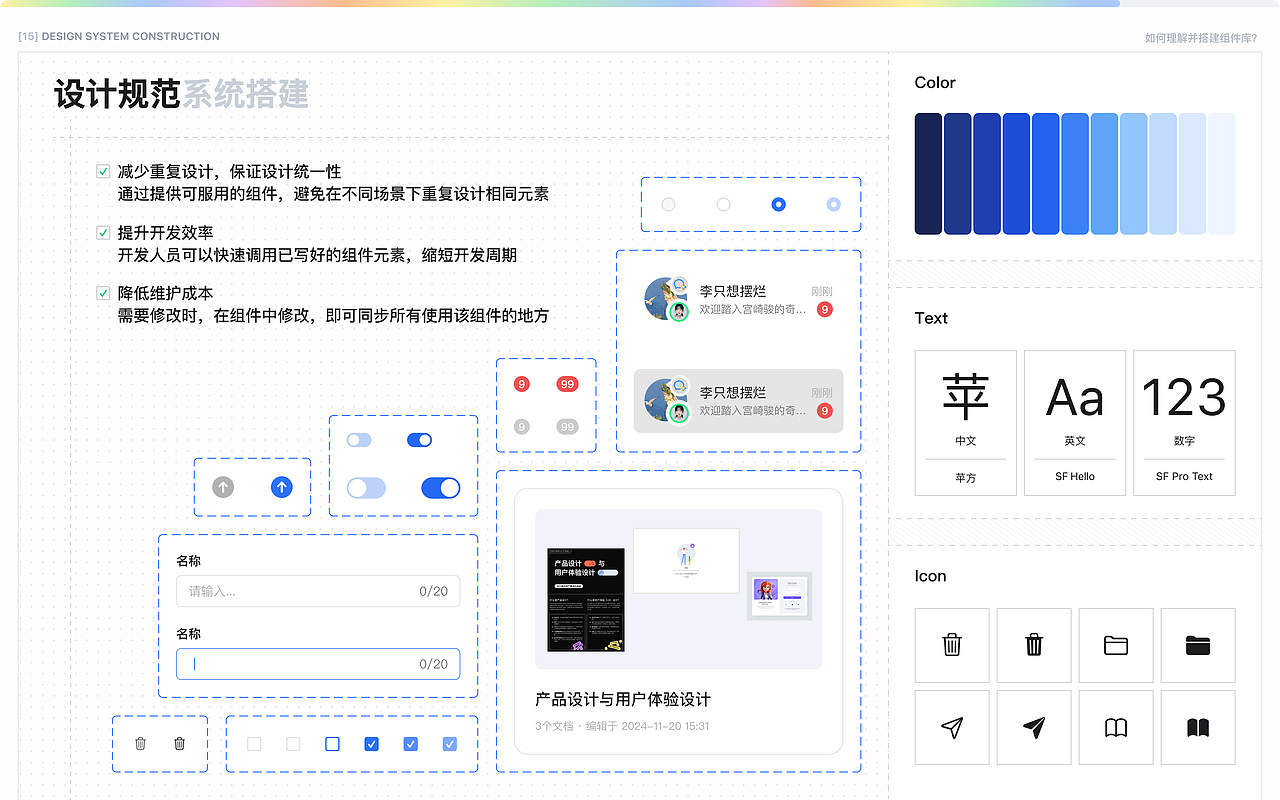Click the blue upward arrow circle icon

pyautogui.click(x=281, y=487)
